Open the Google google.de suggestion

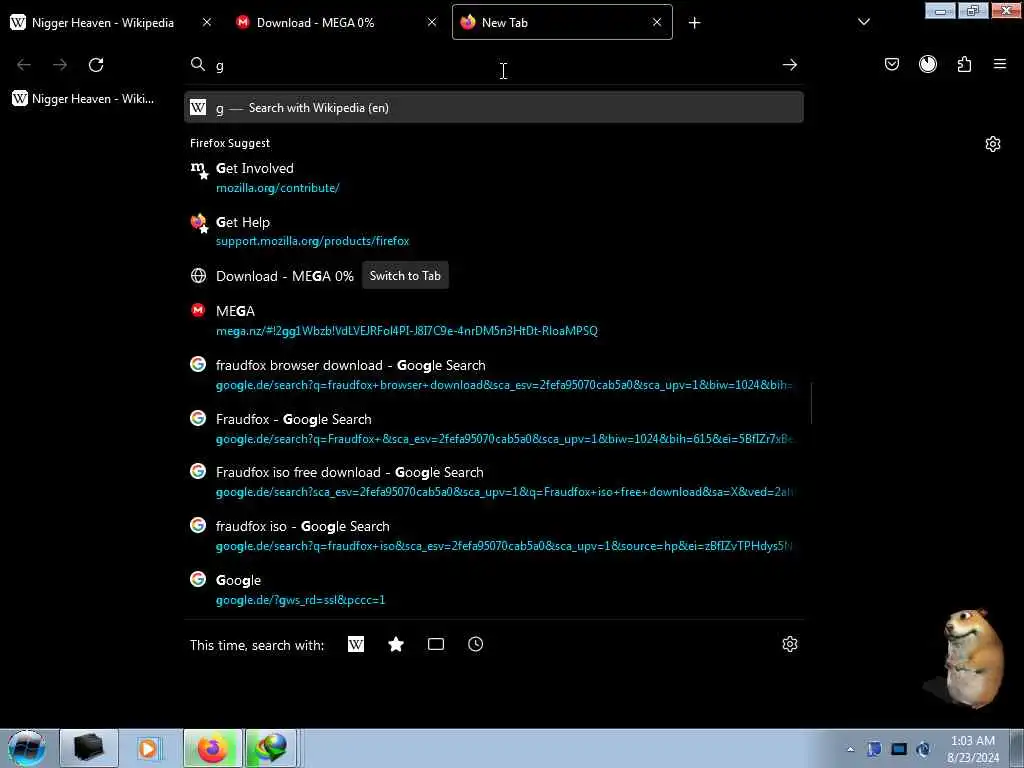point(494,589)
